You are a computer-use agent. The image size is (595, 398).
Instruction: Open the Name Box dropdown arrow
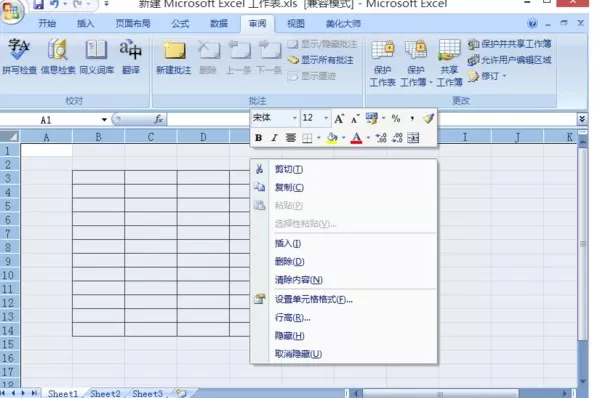tap(104, 120)
